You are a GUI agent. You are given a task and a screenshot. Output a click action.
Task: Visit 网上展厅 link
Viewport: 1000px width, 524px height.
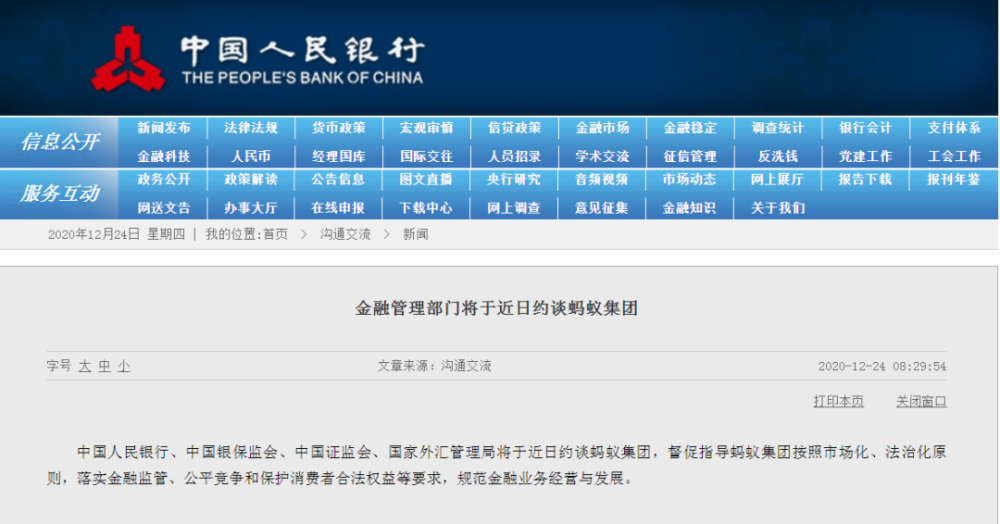coord(778,180)
